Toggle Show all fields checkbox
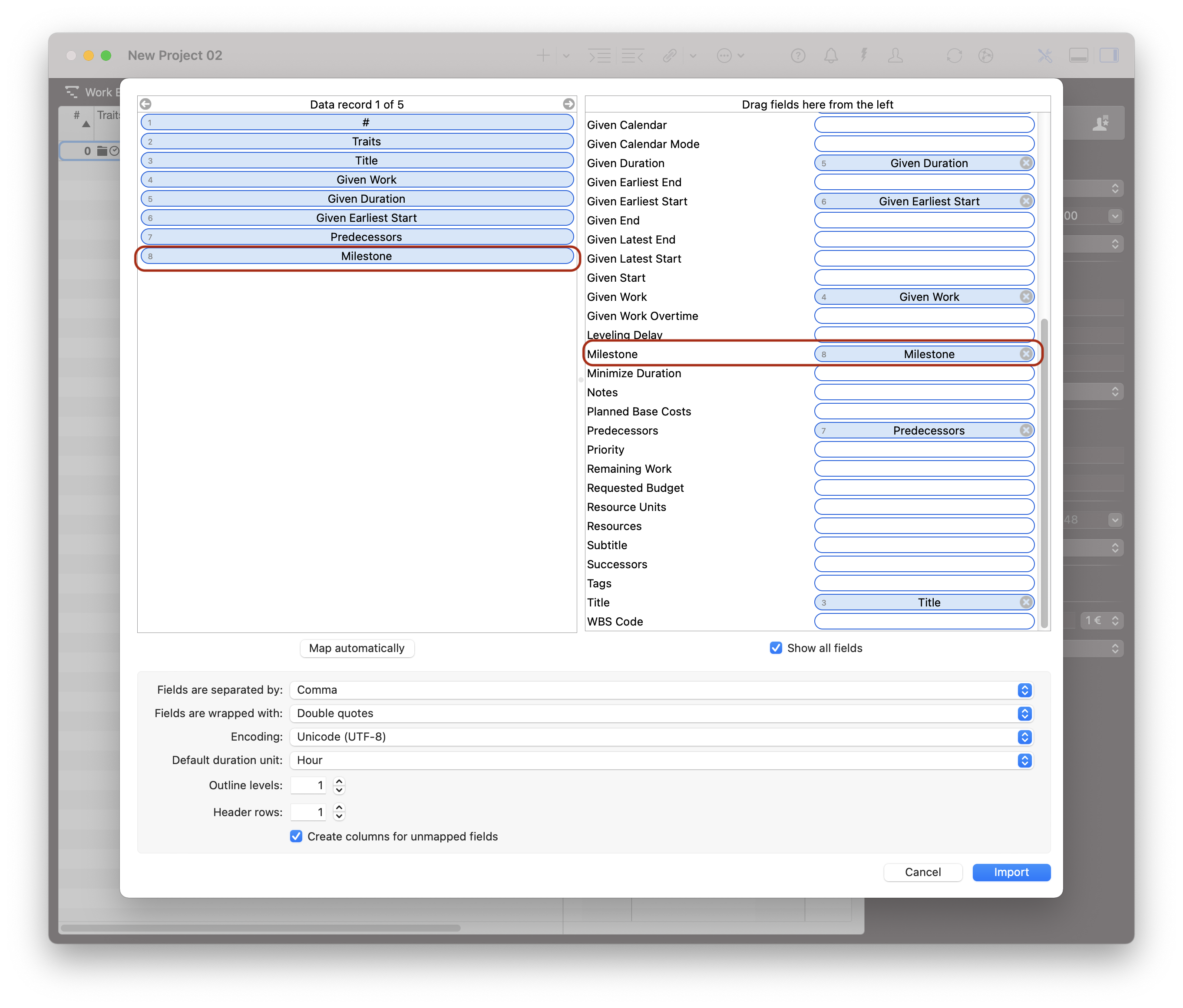The height and width of the screenshot is (1008, 1183). point(775,648)
